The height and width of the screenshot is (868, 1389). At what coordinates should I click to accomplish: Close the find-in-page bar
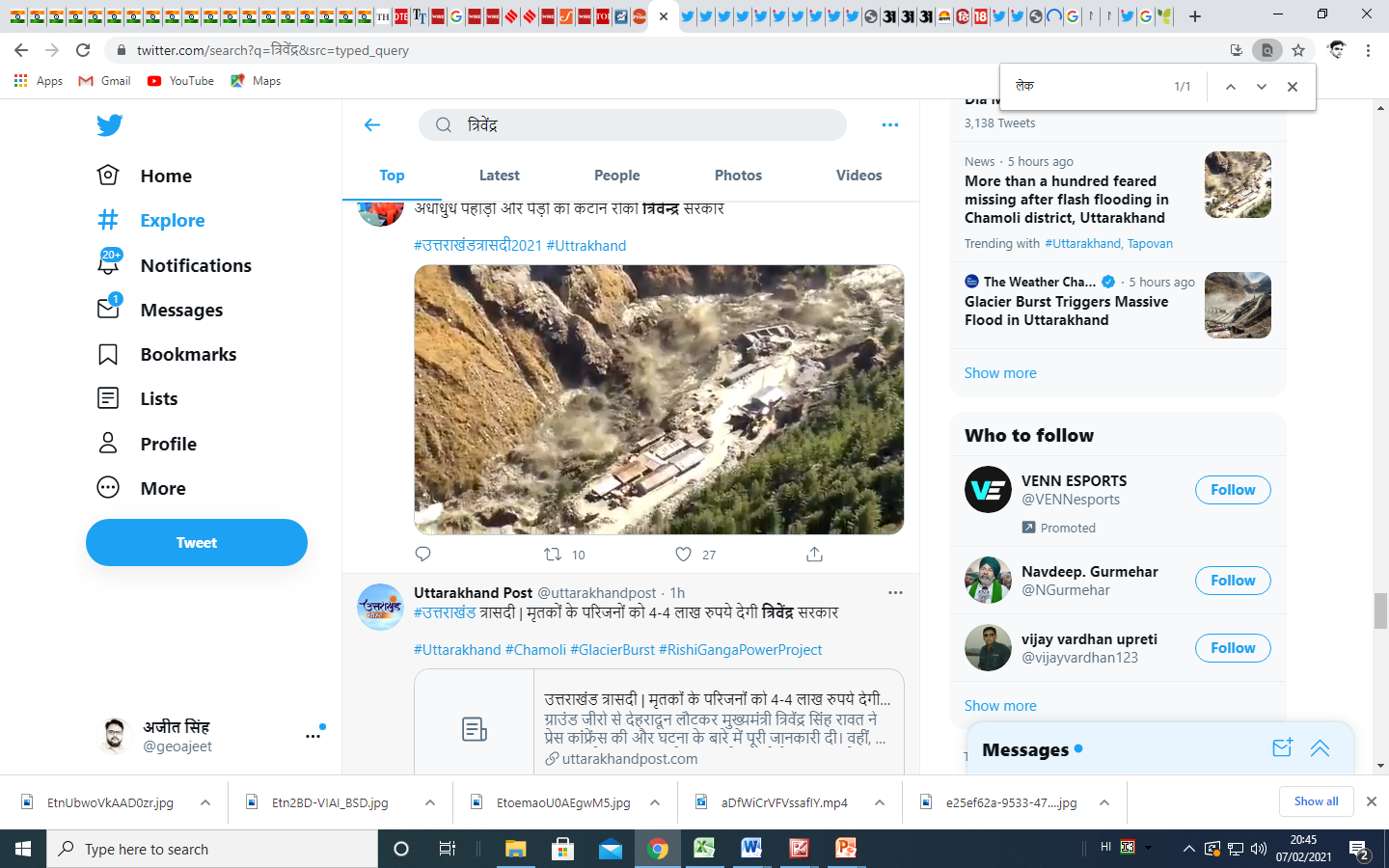1293,87
